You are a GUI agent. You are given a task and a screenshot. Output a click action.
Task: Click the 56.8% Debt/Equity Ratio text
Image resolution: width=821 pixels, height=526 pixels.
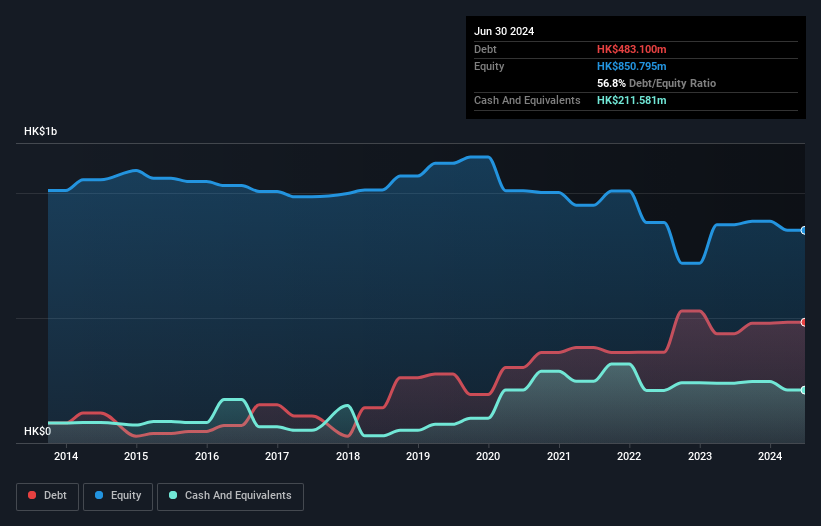pyautogui.click(x=656, y=83)
